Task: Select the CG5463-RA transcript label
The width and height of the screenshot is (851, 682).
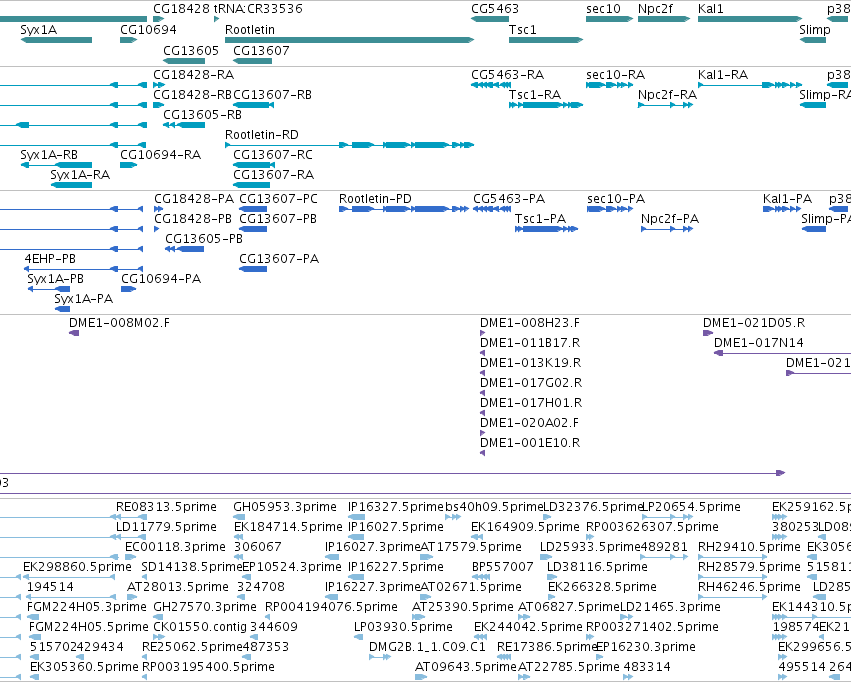Action: point(507,75)
